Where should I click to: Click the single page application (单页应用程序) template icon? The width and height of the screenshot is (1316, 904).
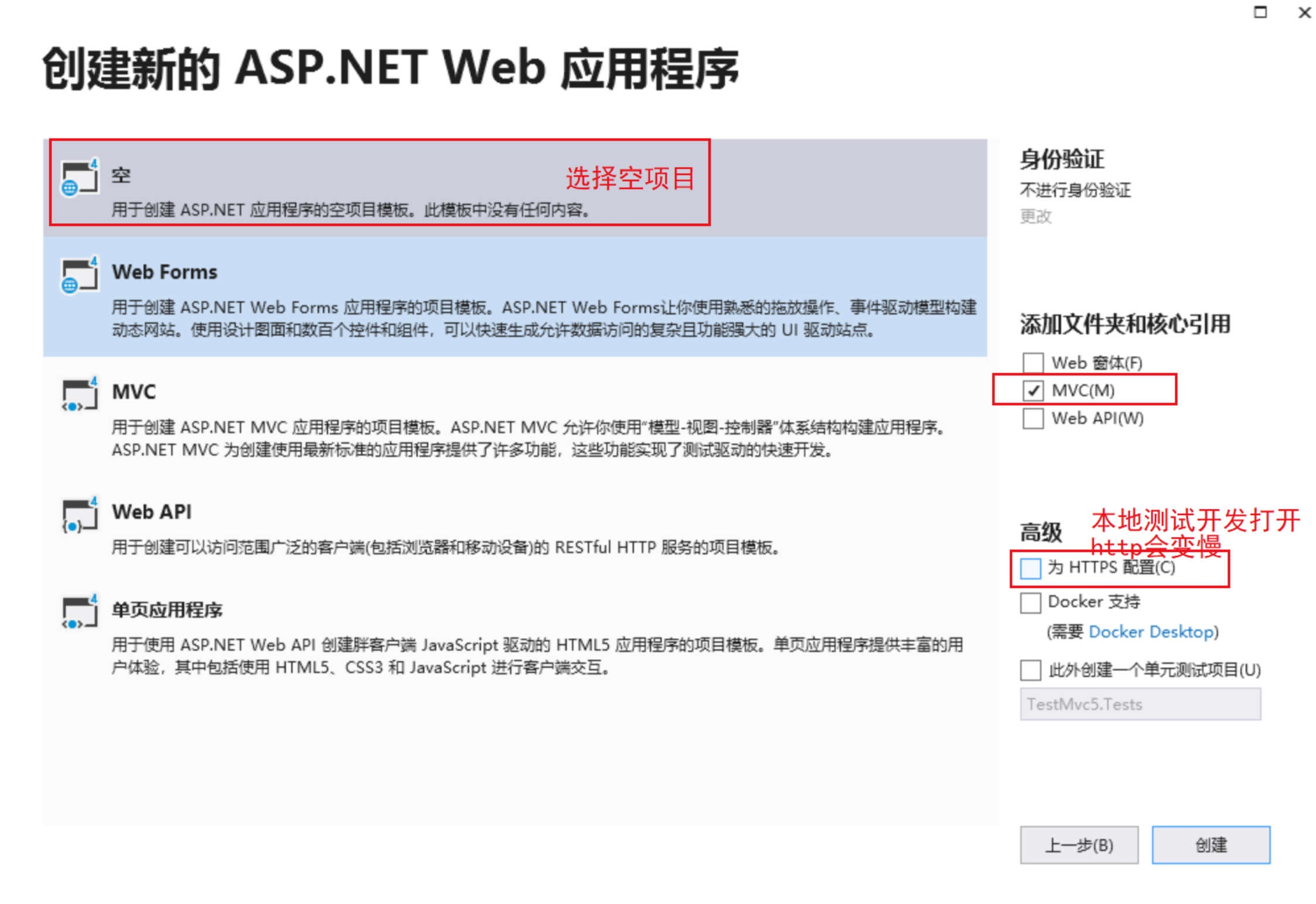[80, 612]
